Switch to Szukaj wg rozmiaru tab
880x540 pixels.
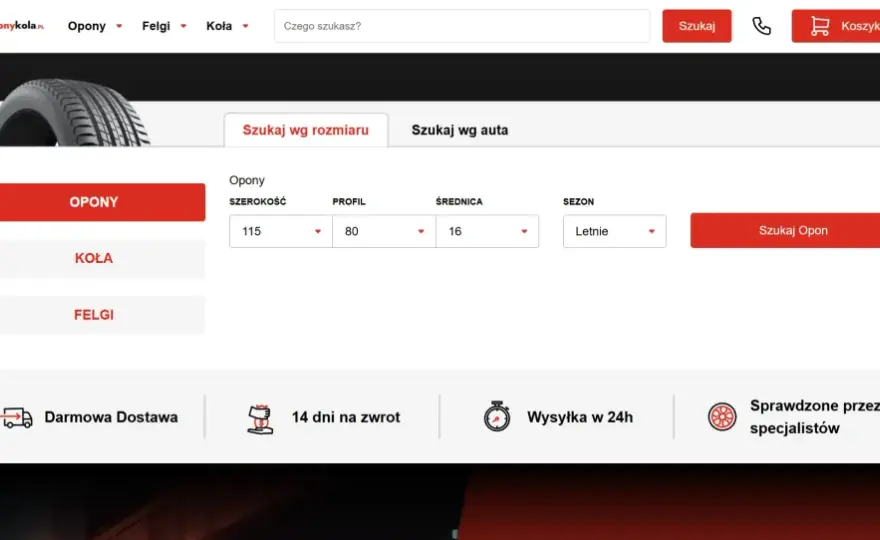point(306,130)
